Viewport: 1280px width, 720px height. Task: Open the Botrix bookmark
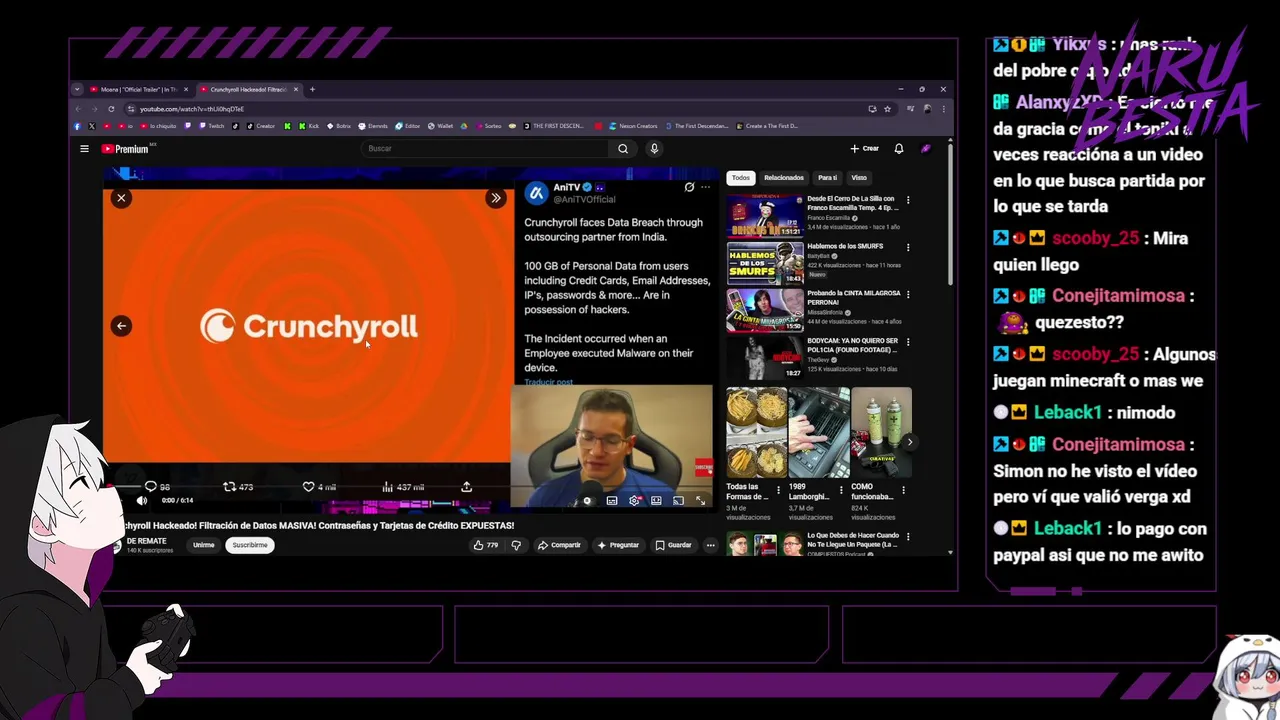(339, 126)
